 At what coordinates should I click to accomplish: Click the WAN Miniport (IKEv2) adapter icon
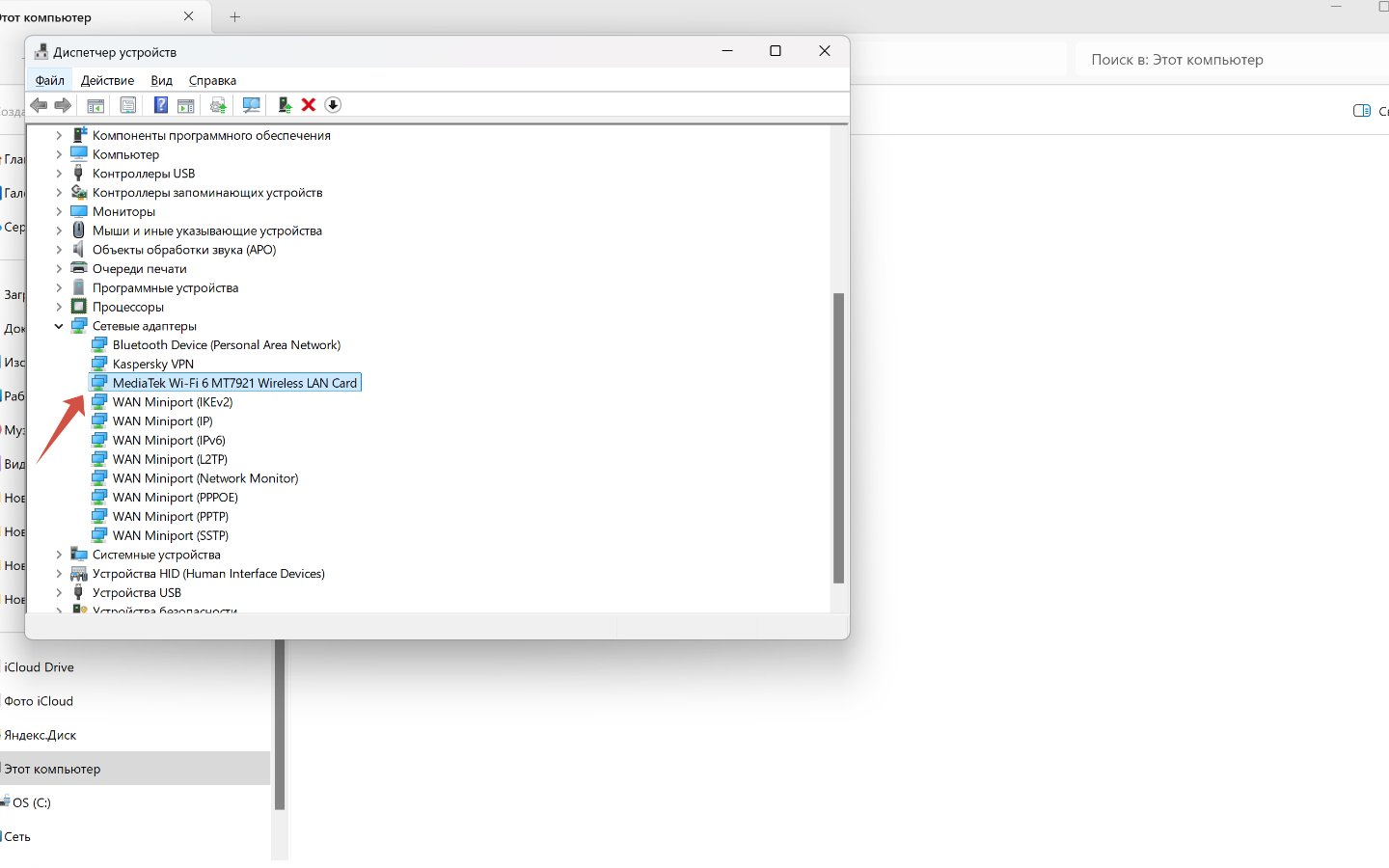pos(99,402)
